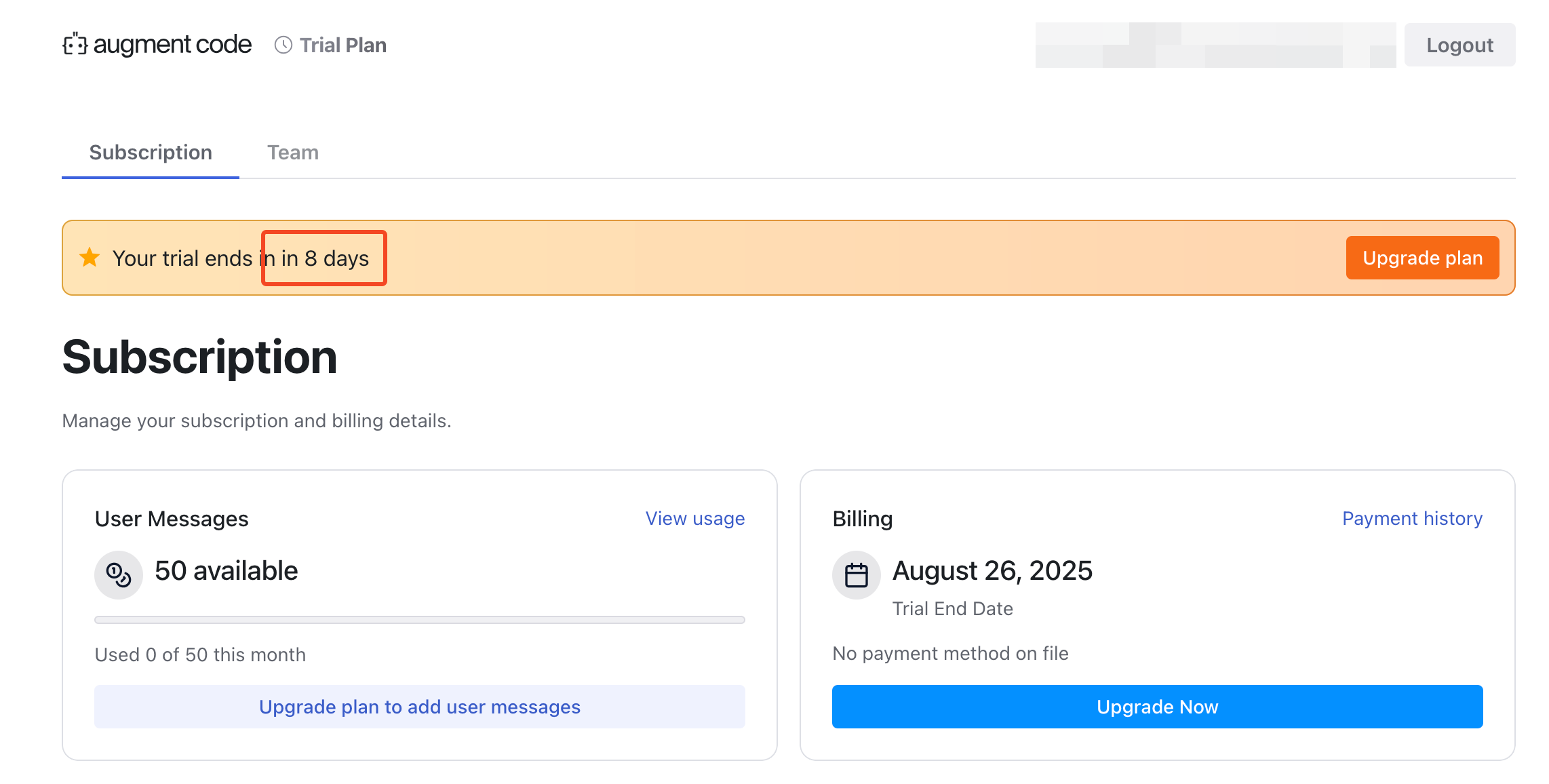
Task: Click the Augment Code logo icon
Action: click(x=75, y=45)
